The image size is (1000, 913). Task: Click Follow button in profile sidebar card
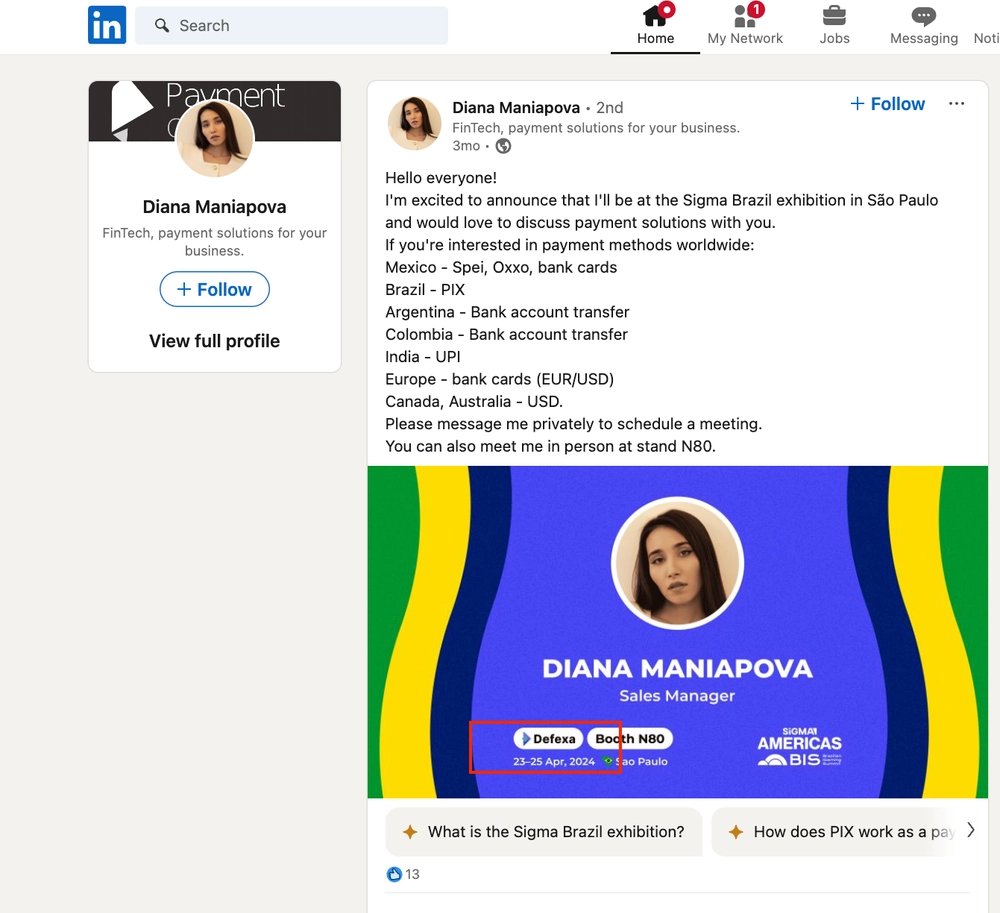pyautogui.click(x=214, y=289)
